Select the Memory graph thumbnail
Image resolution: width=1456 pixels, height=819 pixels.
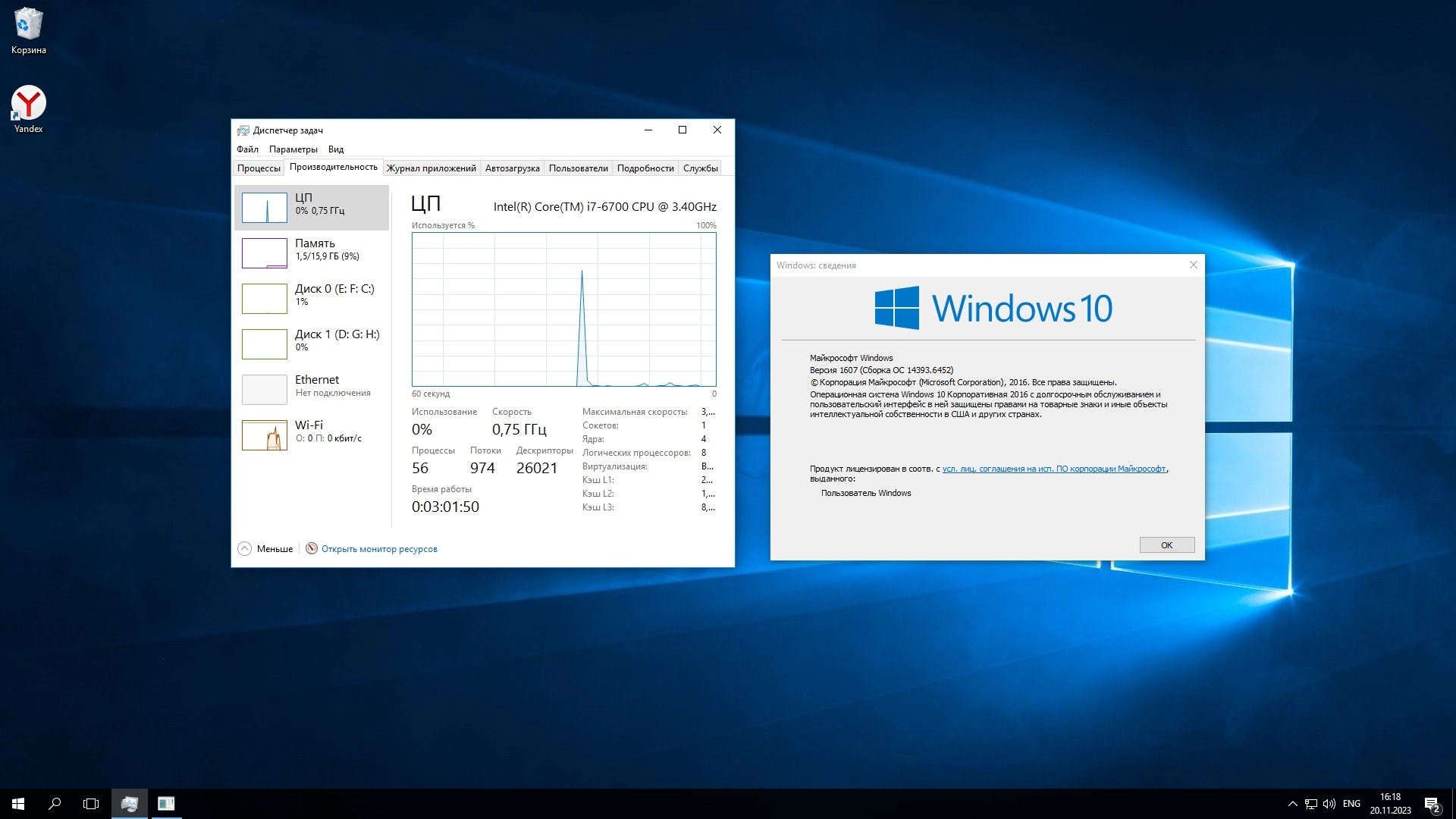tap(265, 253)
